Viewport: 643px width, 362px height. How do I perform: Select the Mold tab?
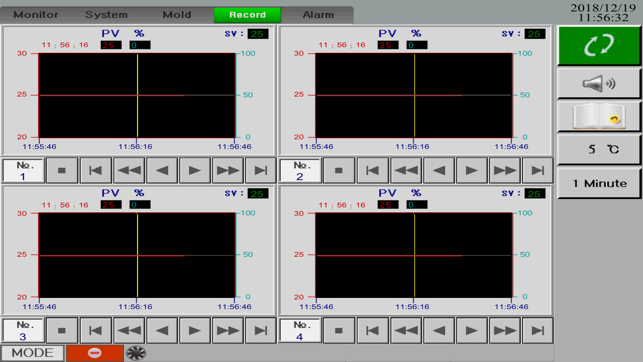(x=177, y=15)
